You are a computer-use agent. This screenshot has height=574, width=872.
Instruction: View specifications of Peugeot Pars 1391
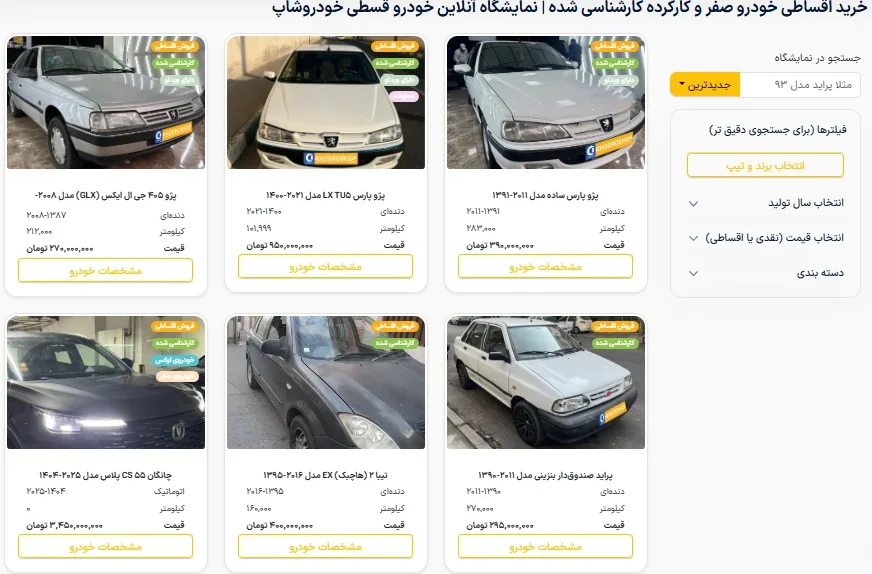(546, 266)
